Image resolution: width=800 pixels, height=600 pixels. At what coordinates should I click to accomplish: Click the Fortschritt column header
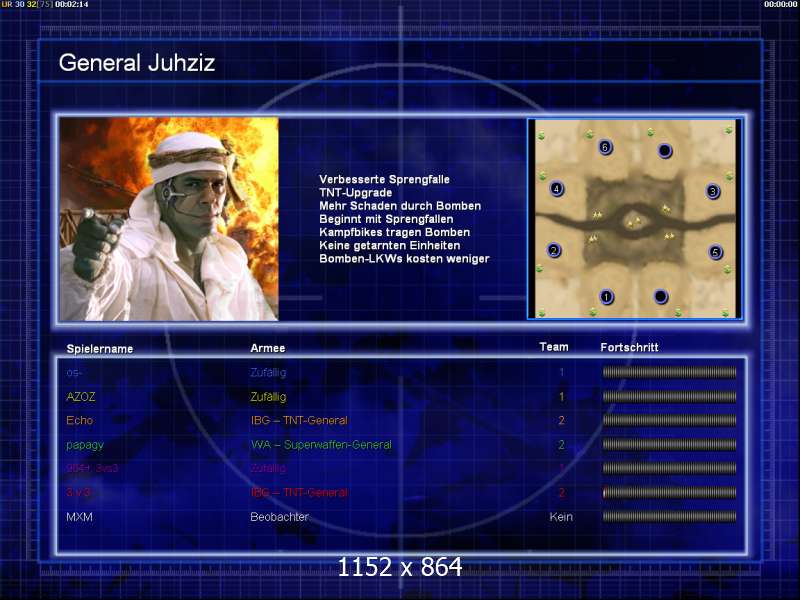pos(629,347)
